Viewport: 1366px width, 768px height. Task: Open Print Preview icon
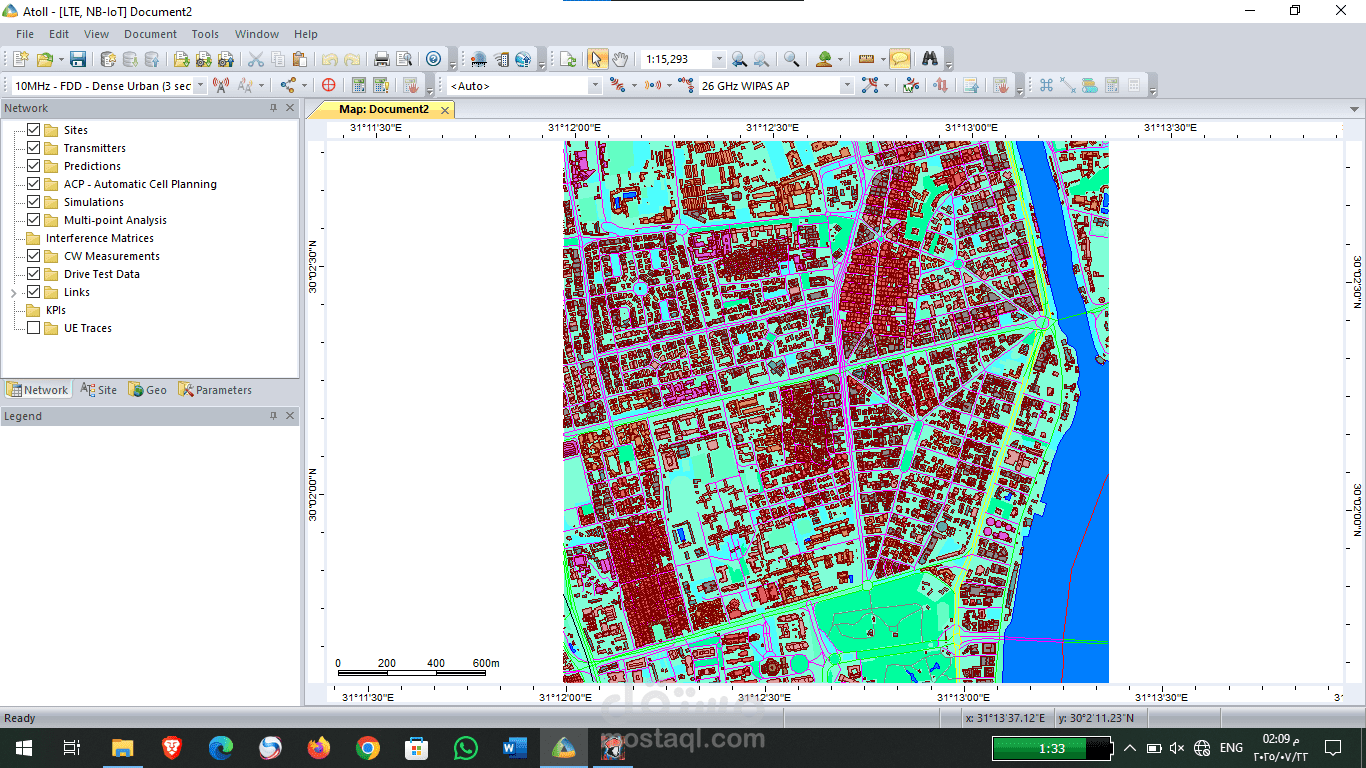coord(404,59)
